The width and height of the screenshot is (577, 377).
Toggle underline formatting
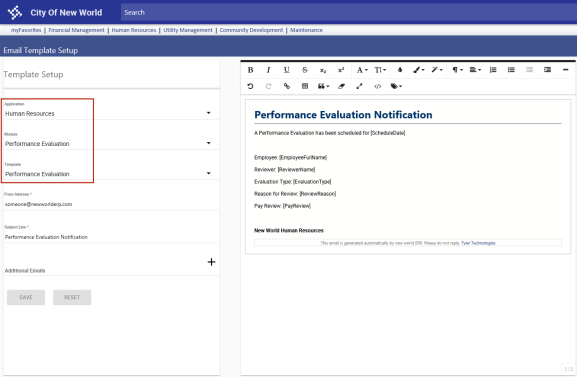click(286, 70)
